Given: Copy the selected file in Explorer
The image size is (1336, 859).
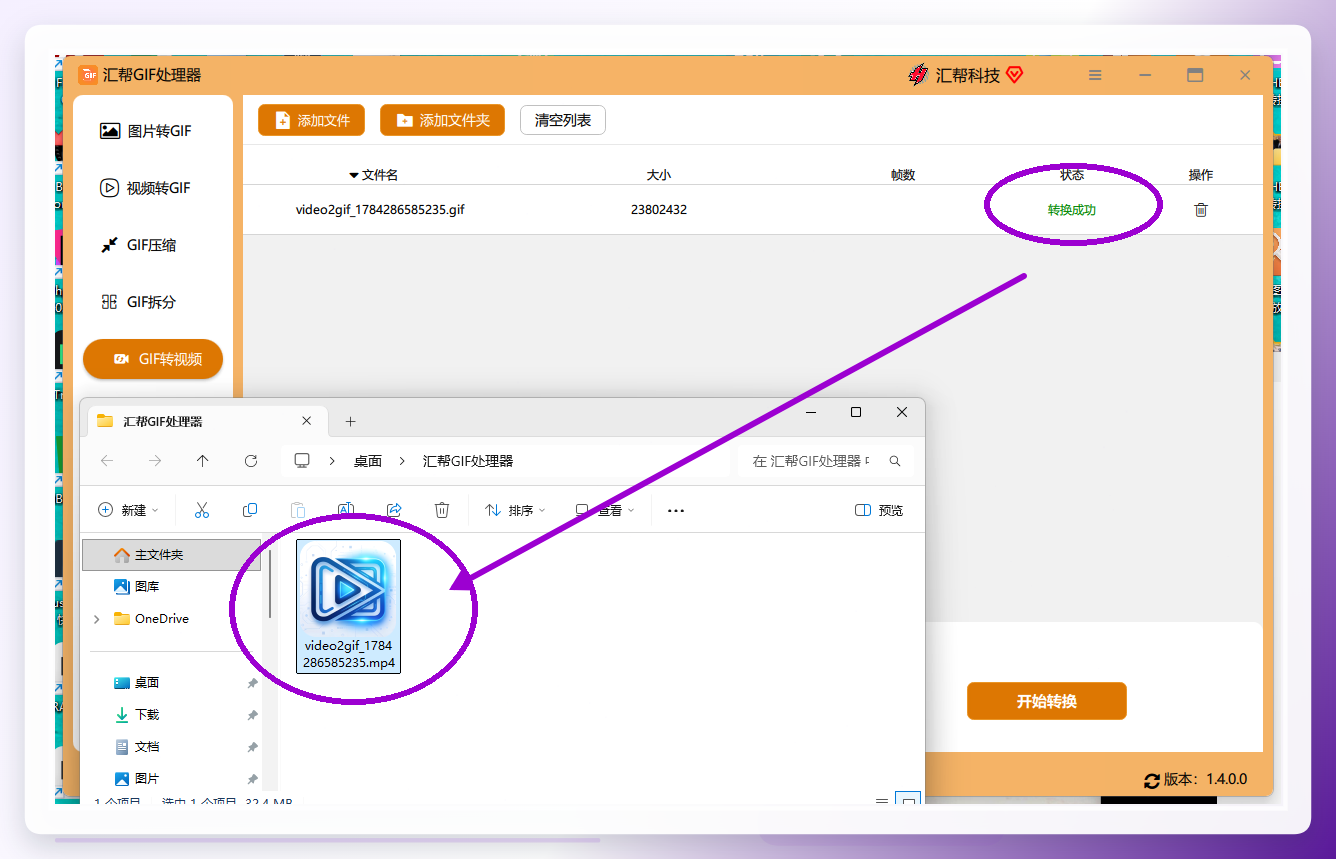Looking at the screenshot, I should tap(250, 510).
